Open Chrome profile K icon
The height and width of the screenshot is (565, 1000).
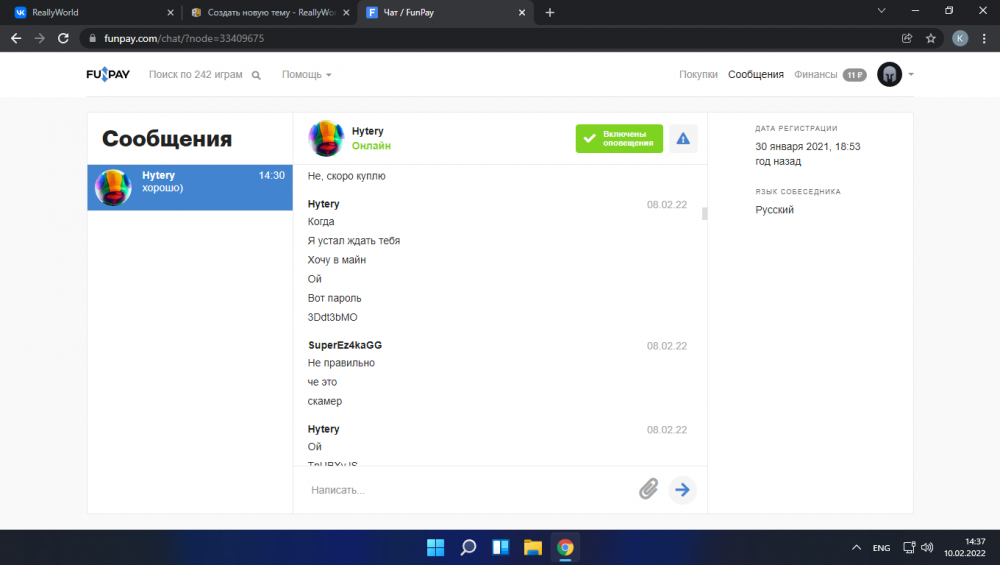click(x=960, y=38)
